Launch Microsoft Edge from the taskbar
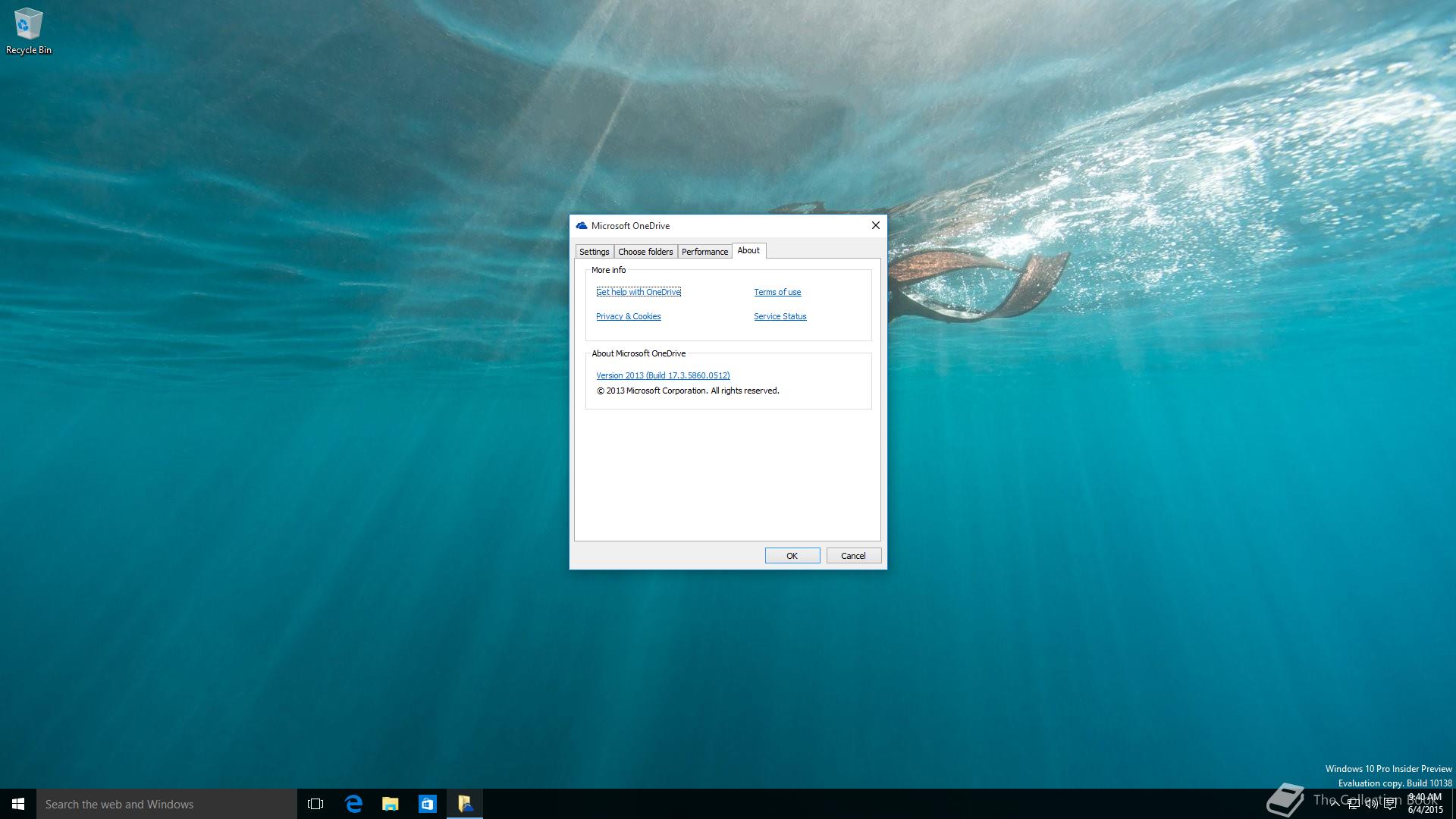This screenshot has height=819, width=1456. pos(353,804)
